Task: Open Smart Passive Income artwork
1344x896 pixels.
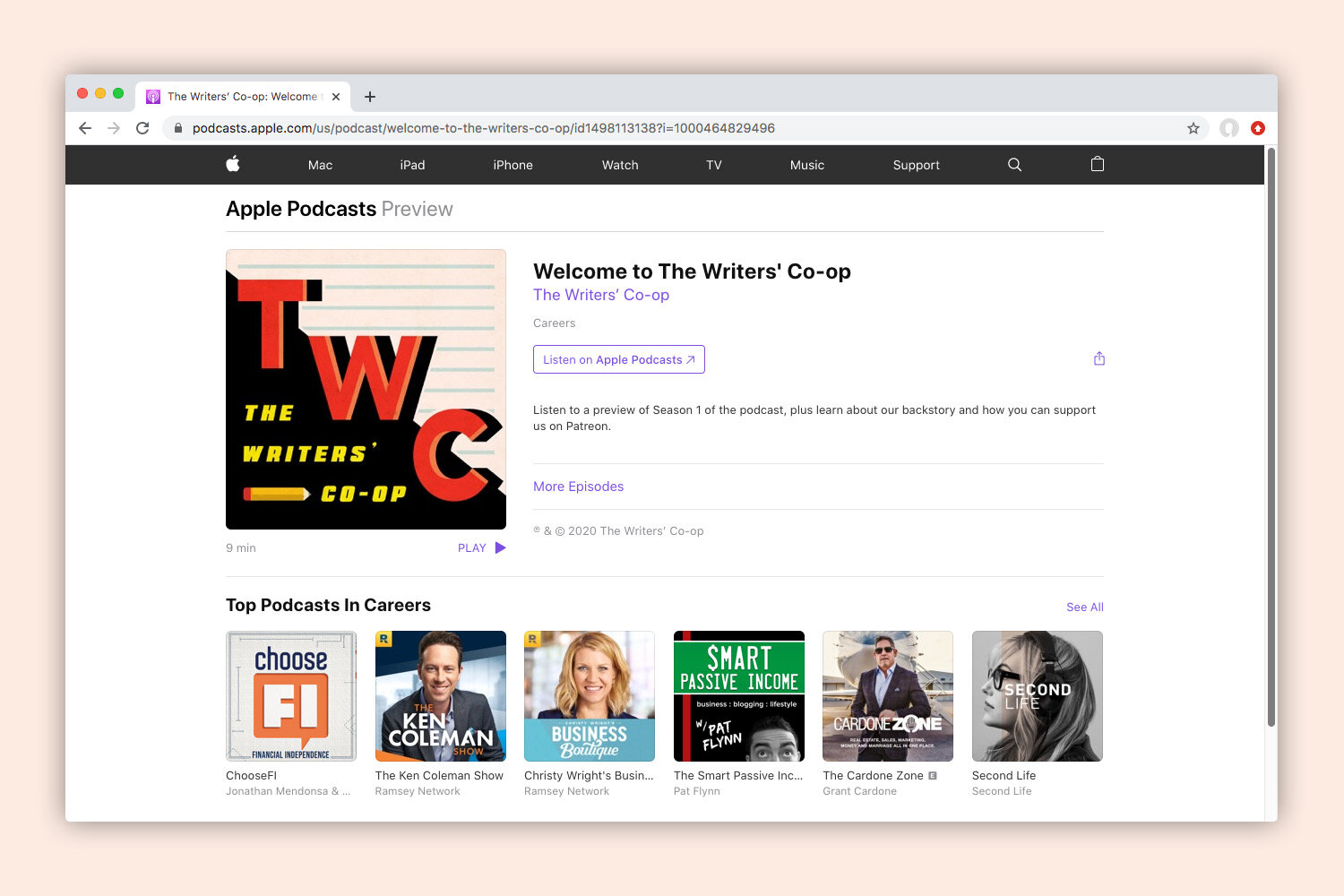Action: [x=739, y=696]
